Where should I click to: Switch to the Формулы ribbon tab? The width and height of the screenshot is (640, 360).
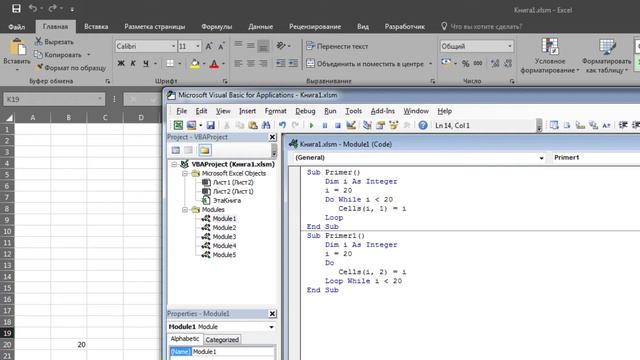coord(216,27)
